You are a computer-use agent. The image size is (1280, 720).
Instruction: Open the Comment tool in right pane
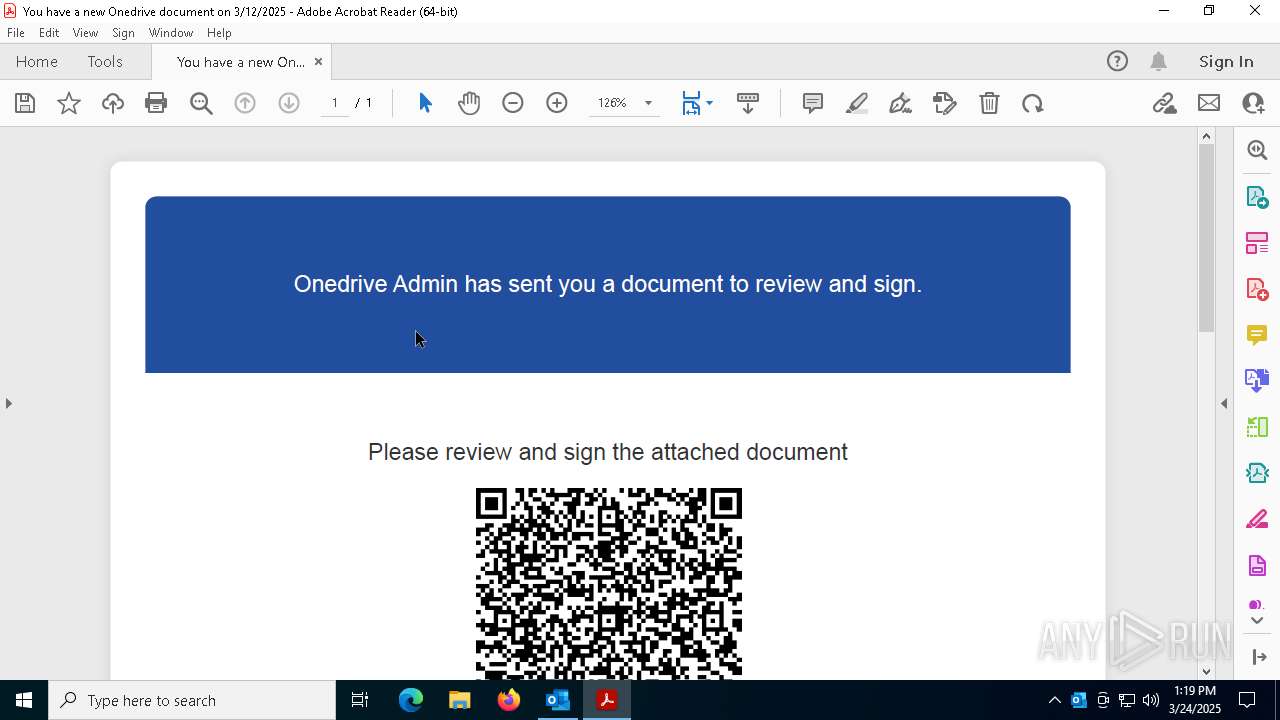(1257, 334)
